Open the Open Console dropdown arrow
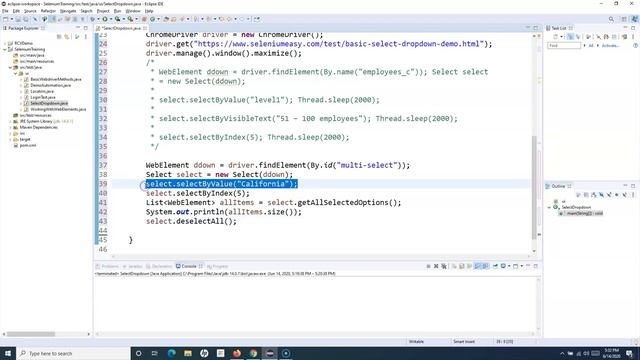The image size is (640, 360). point(522,266)
